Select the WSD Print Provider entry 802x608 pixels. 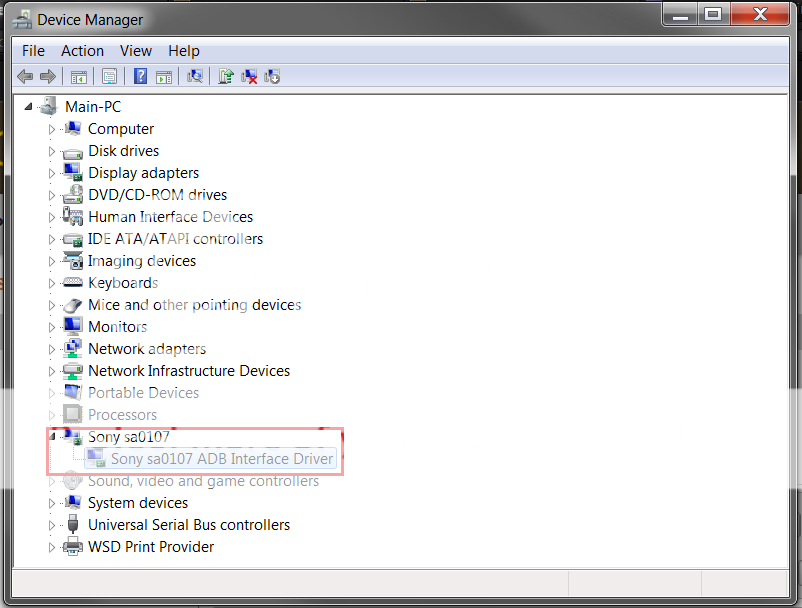(x=150, y=547)
